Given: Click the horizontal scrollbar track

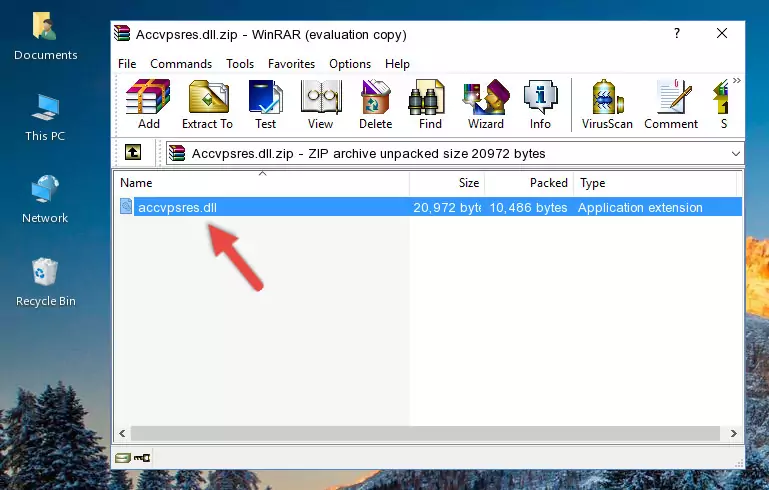Looking at the screenshot, I should [425, 433].
